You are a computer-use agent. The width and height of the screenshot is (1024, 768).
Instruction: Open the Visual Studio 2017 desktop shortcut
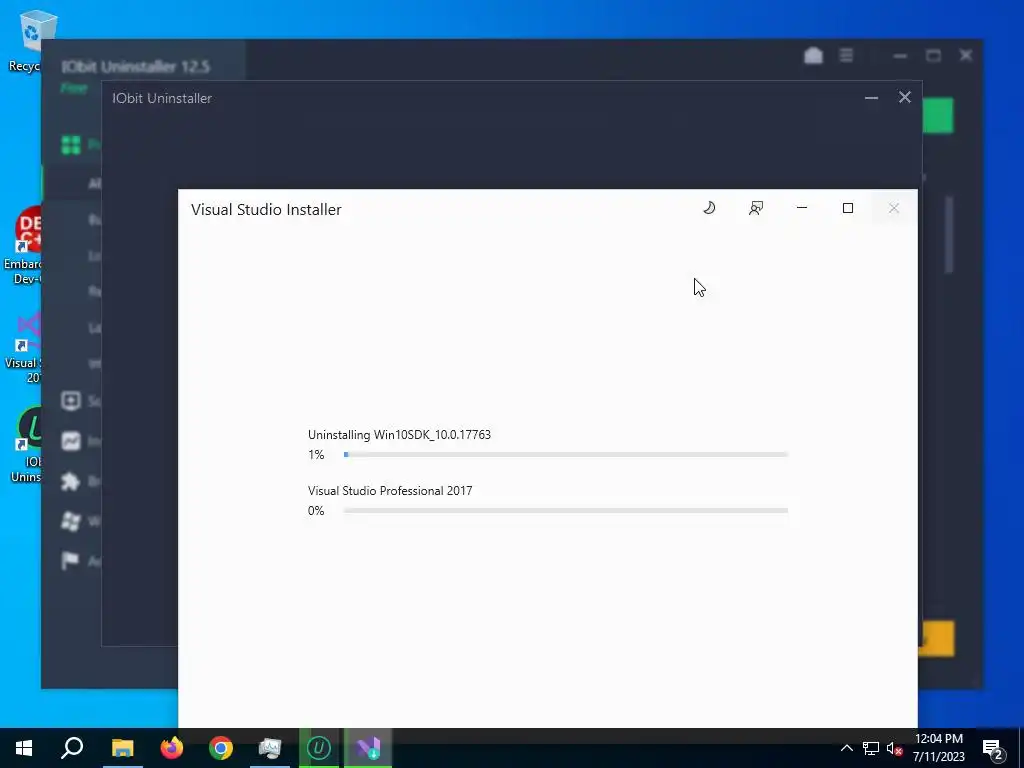(24, 347)
